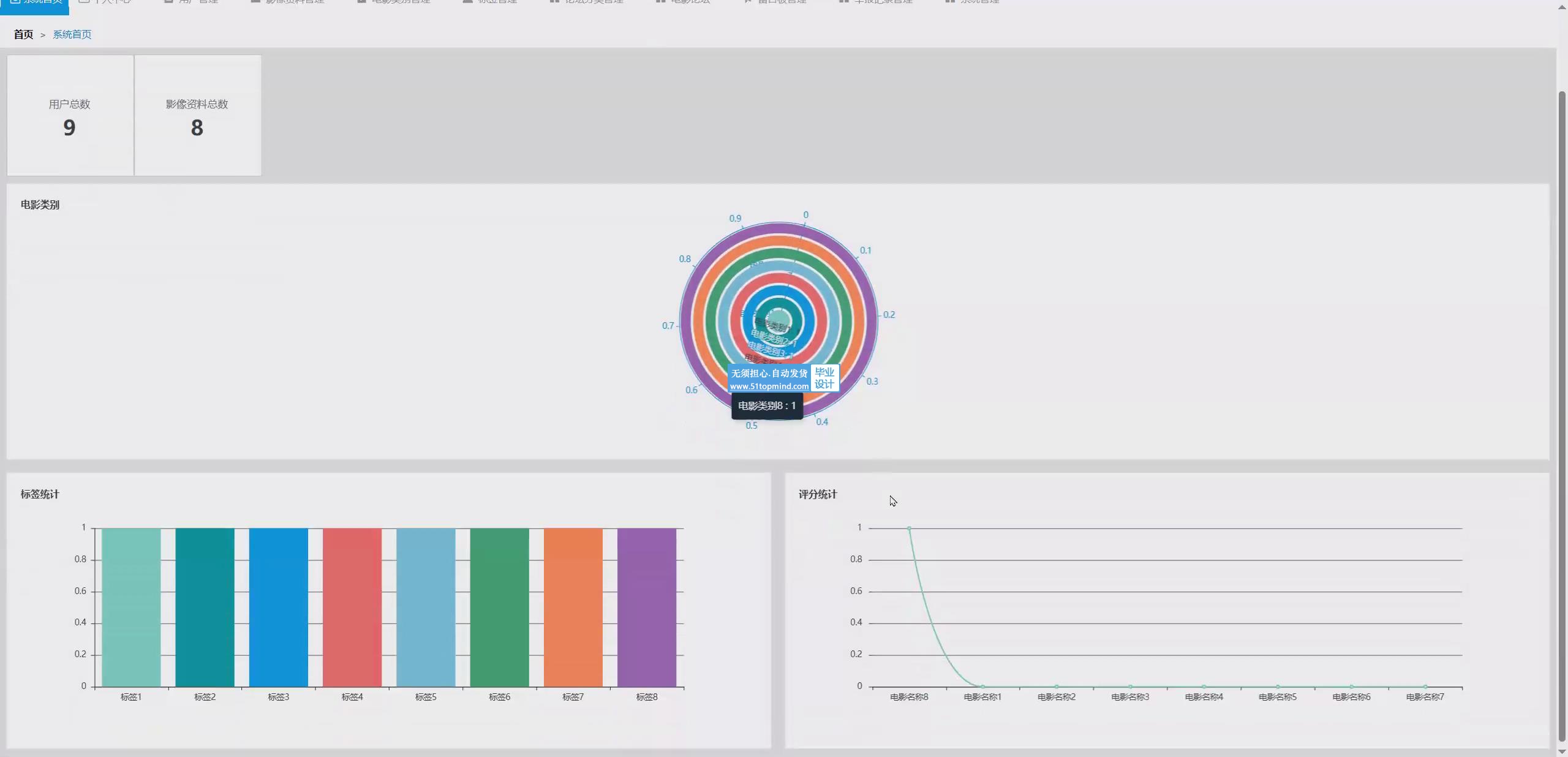Click the red 标签4 bar

point(352,606)
